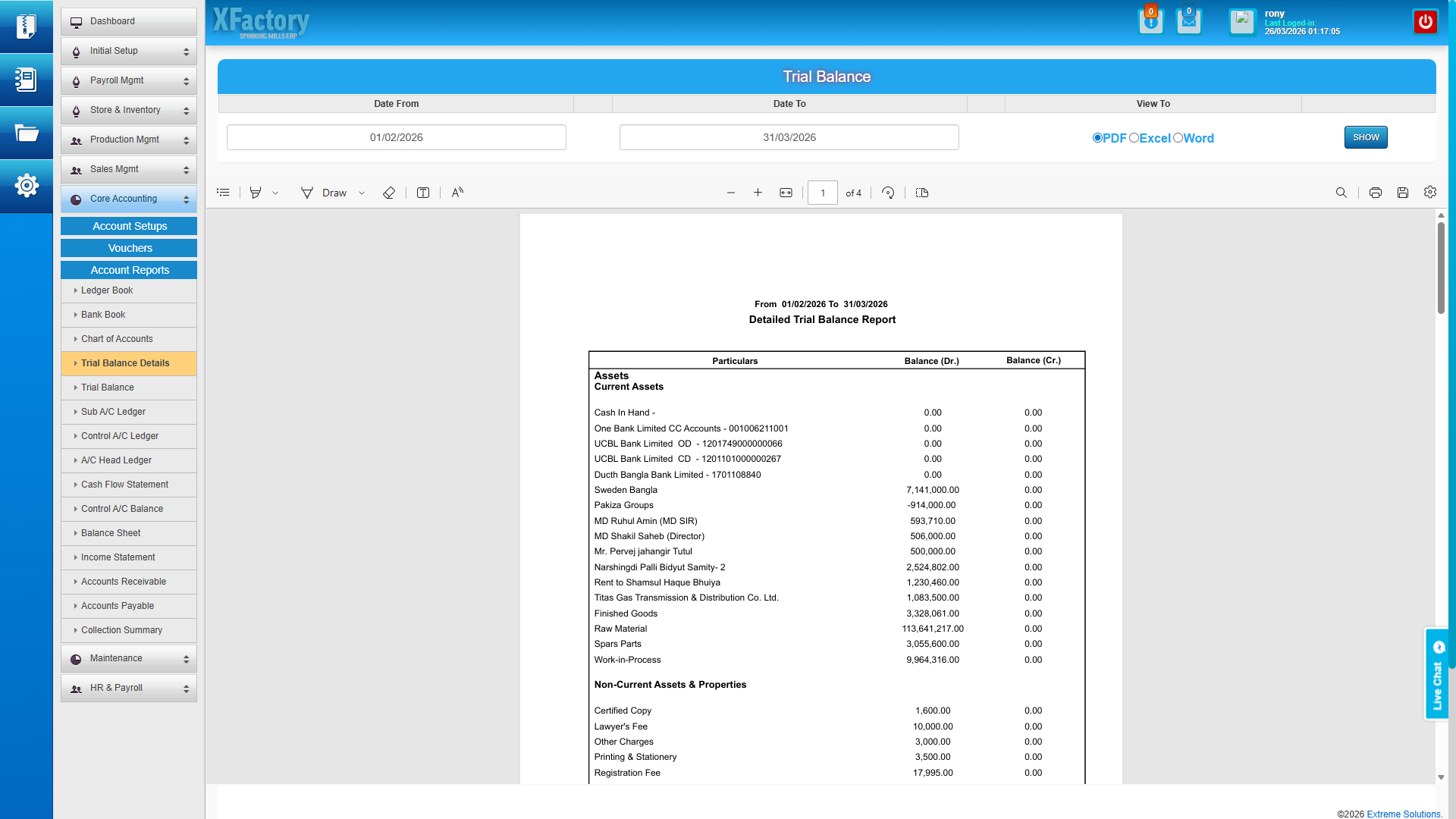Click the SHOW button
This screenshot has width=1456, height=819.
(1365, 137)
